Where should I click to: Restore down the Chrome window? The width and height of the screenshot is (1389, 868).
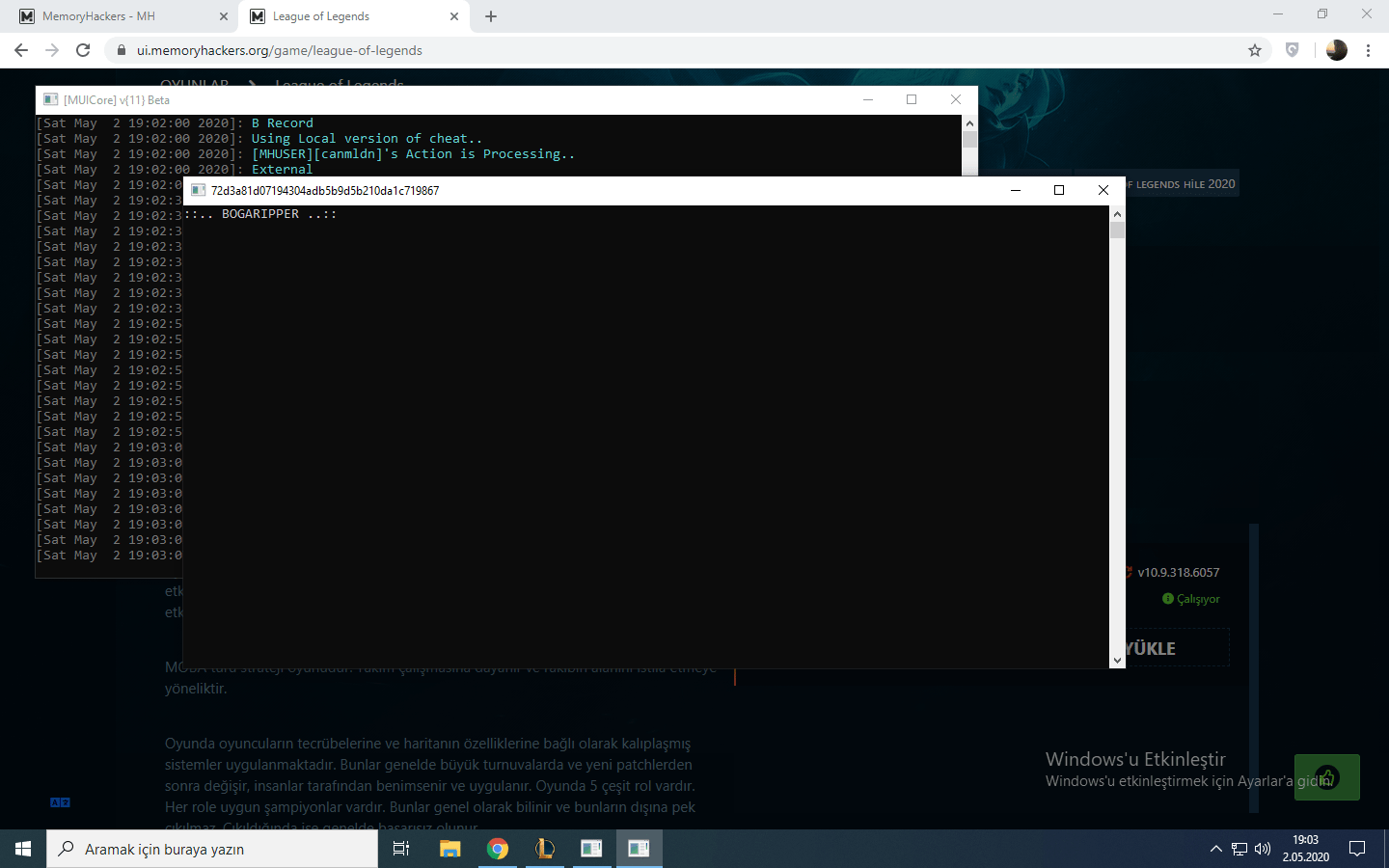(x=1322, y=14)
